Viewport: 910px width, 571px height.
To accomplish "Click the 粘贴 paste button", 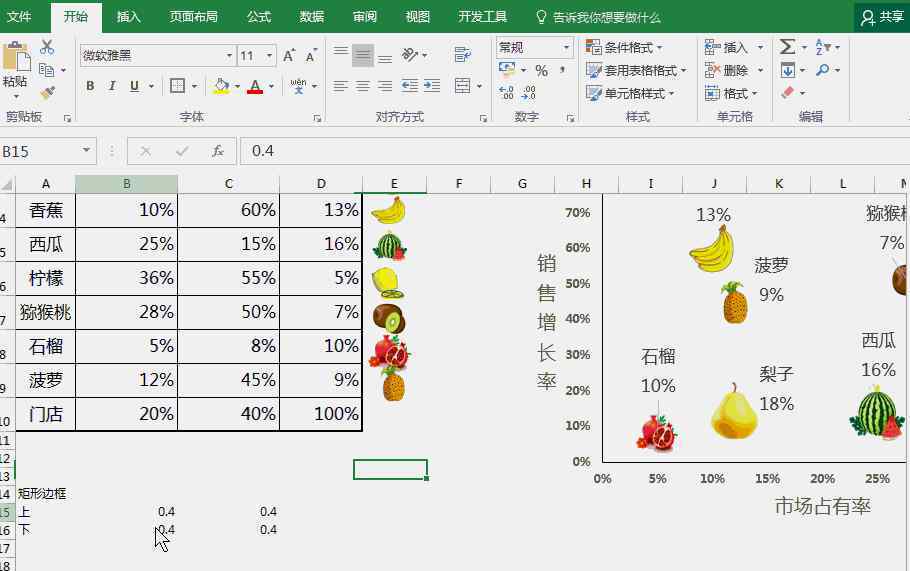I will pos(15,70).
